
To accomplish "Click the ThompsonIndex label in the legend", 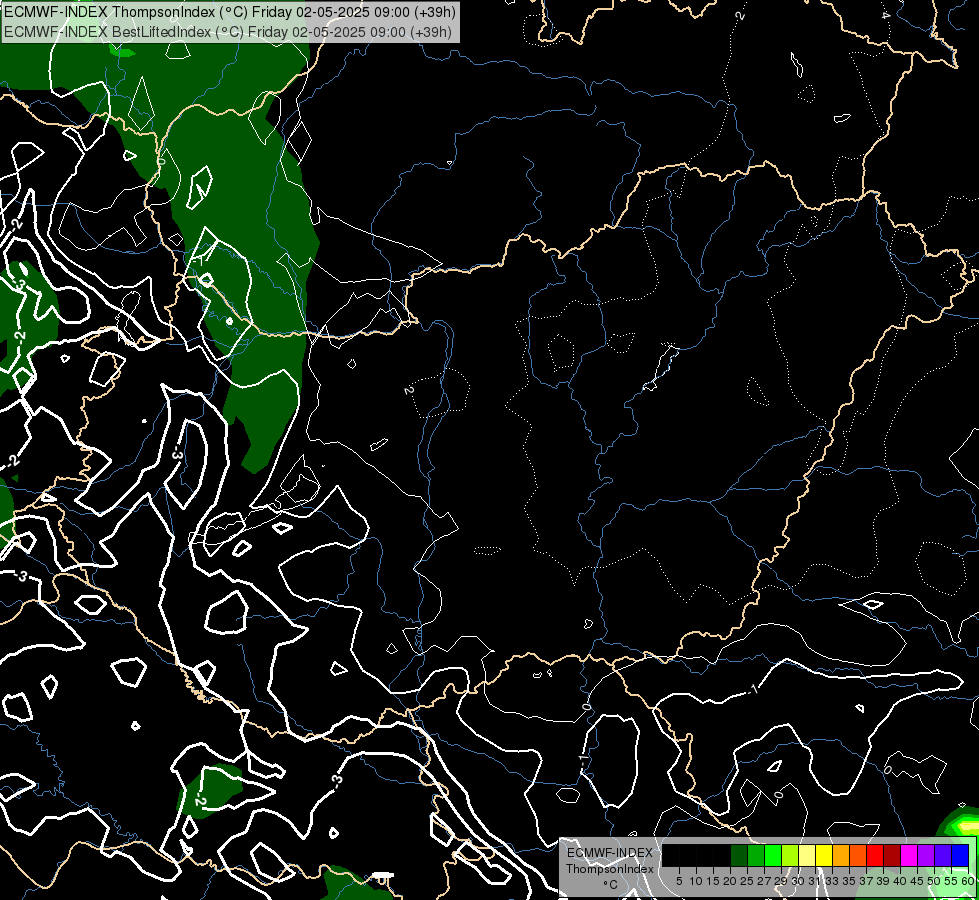I will pos(610,869).
